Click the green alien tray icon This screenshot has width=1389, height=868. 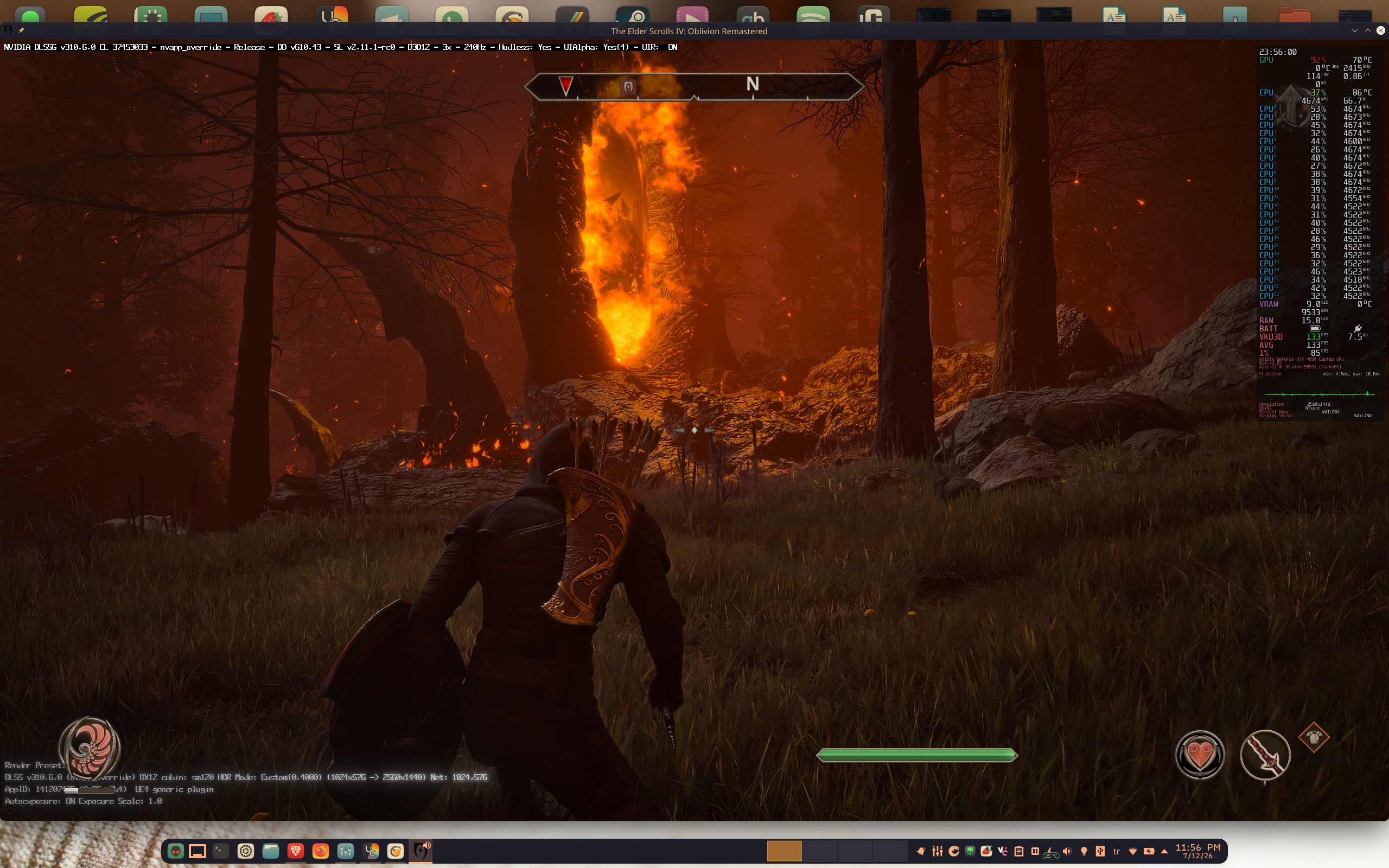coord(970,851)
